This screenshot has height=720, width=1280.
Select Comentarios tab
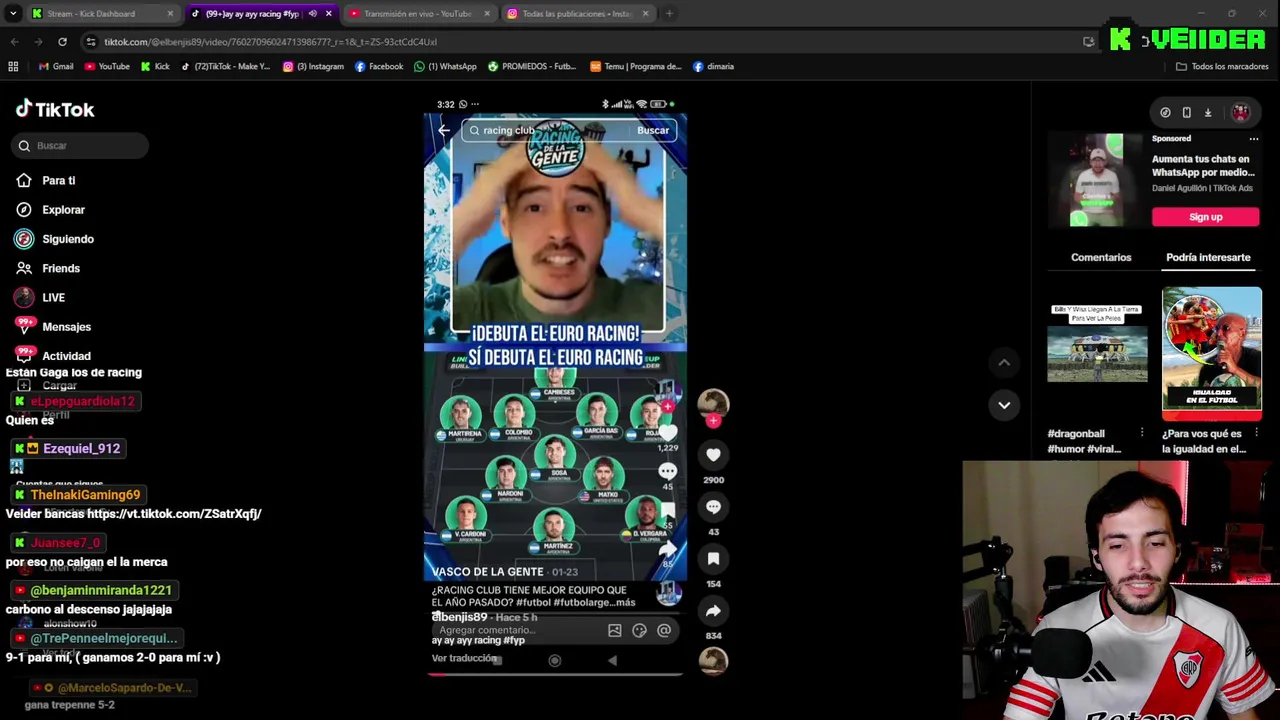pos(1101,258)
